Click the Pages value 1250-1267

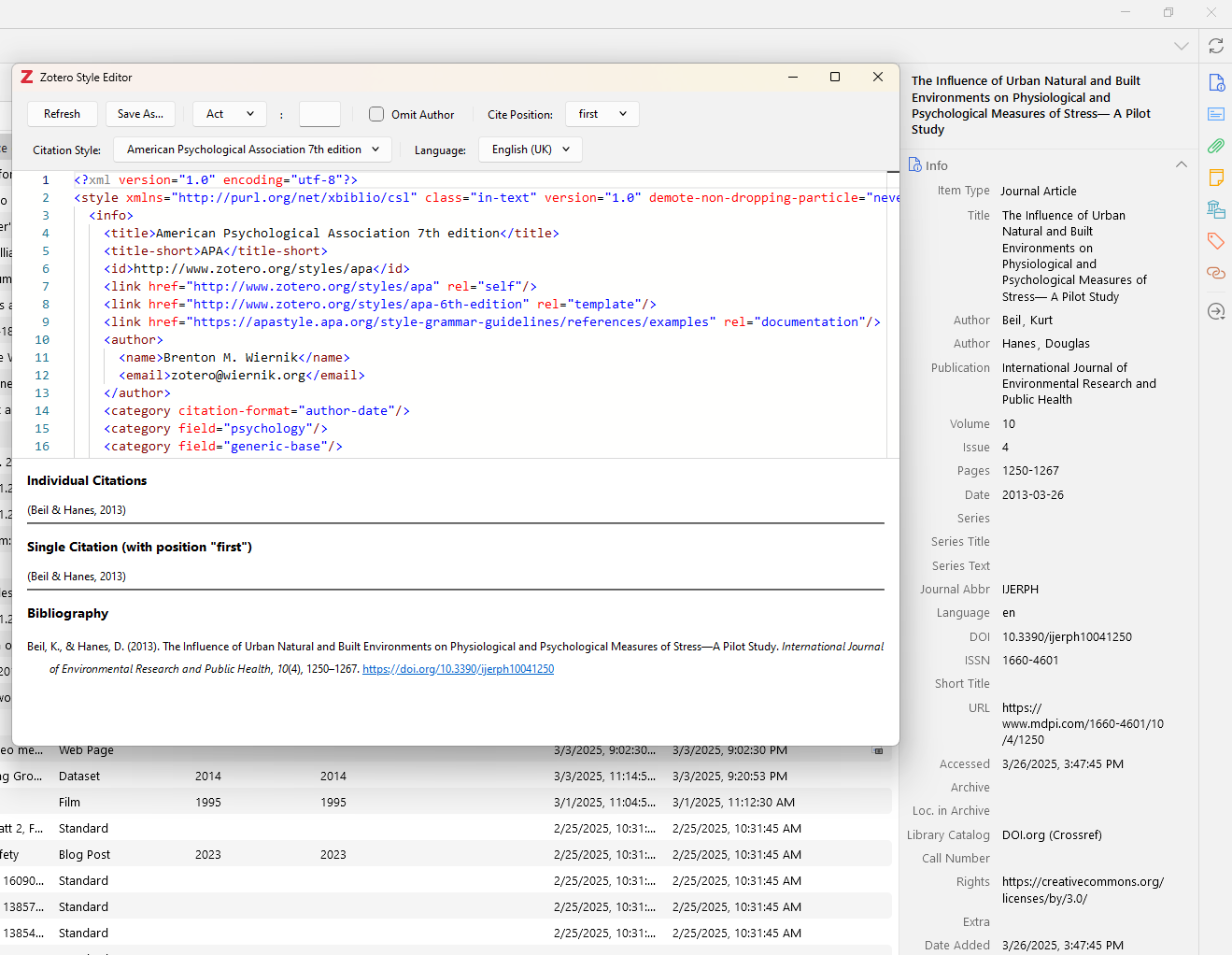[x=1030, y=471]
